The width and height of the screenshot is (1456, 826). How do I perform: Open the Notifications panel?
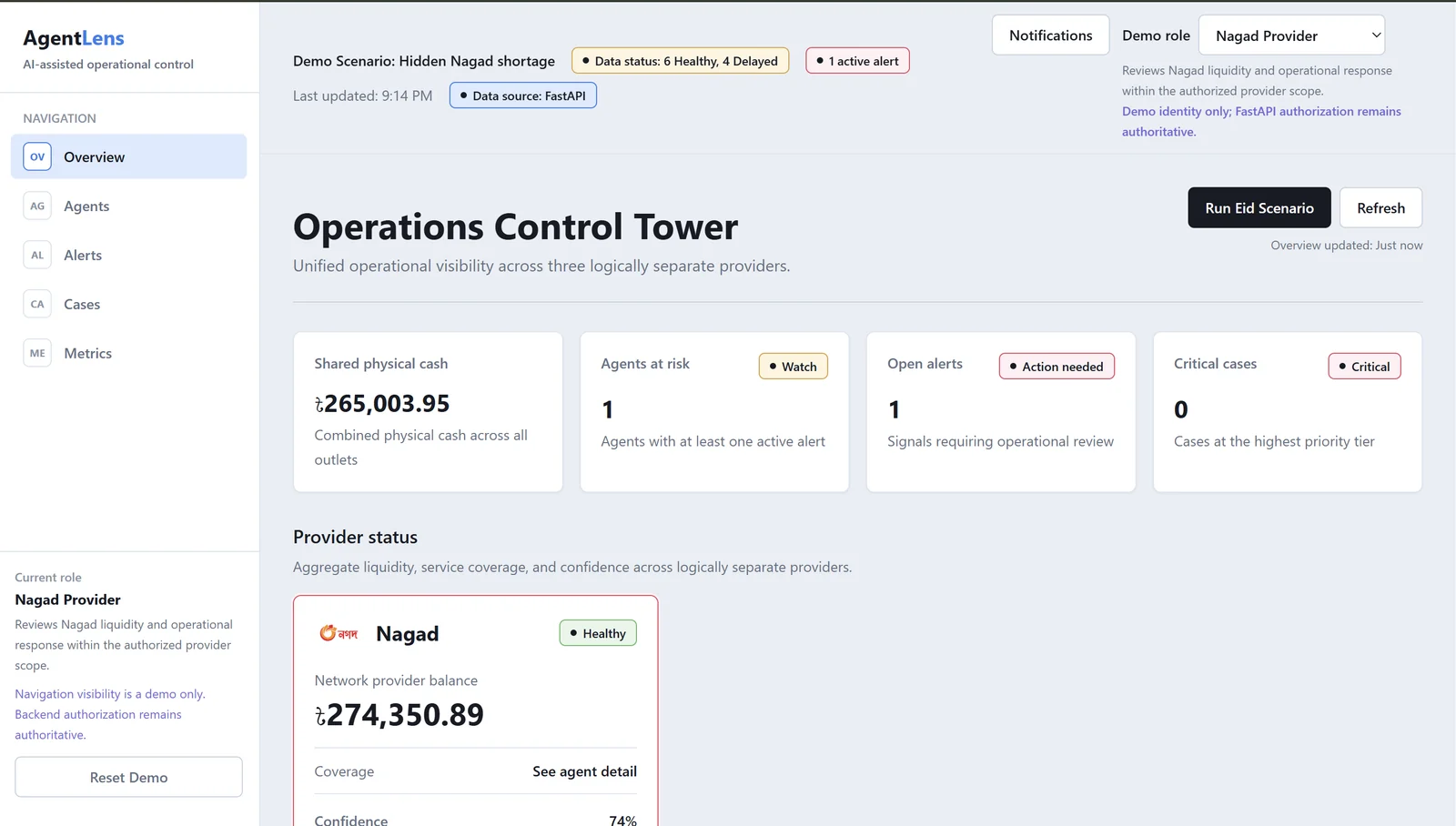coord(1050,35)
